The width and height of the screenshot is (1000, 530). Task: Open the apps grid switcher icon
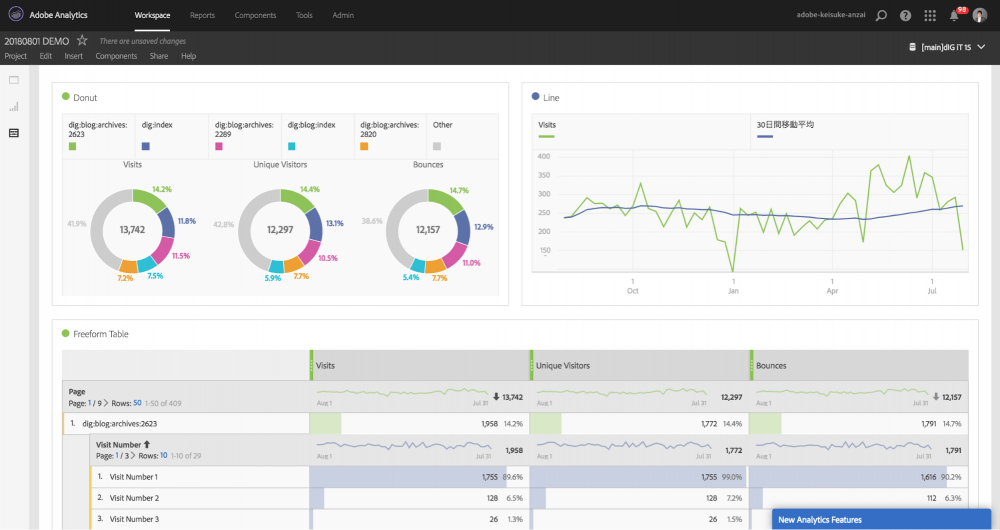930,15
